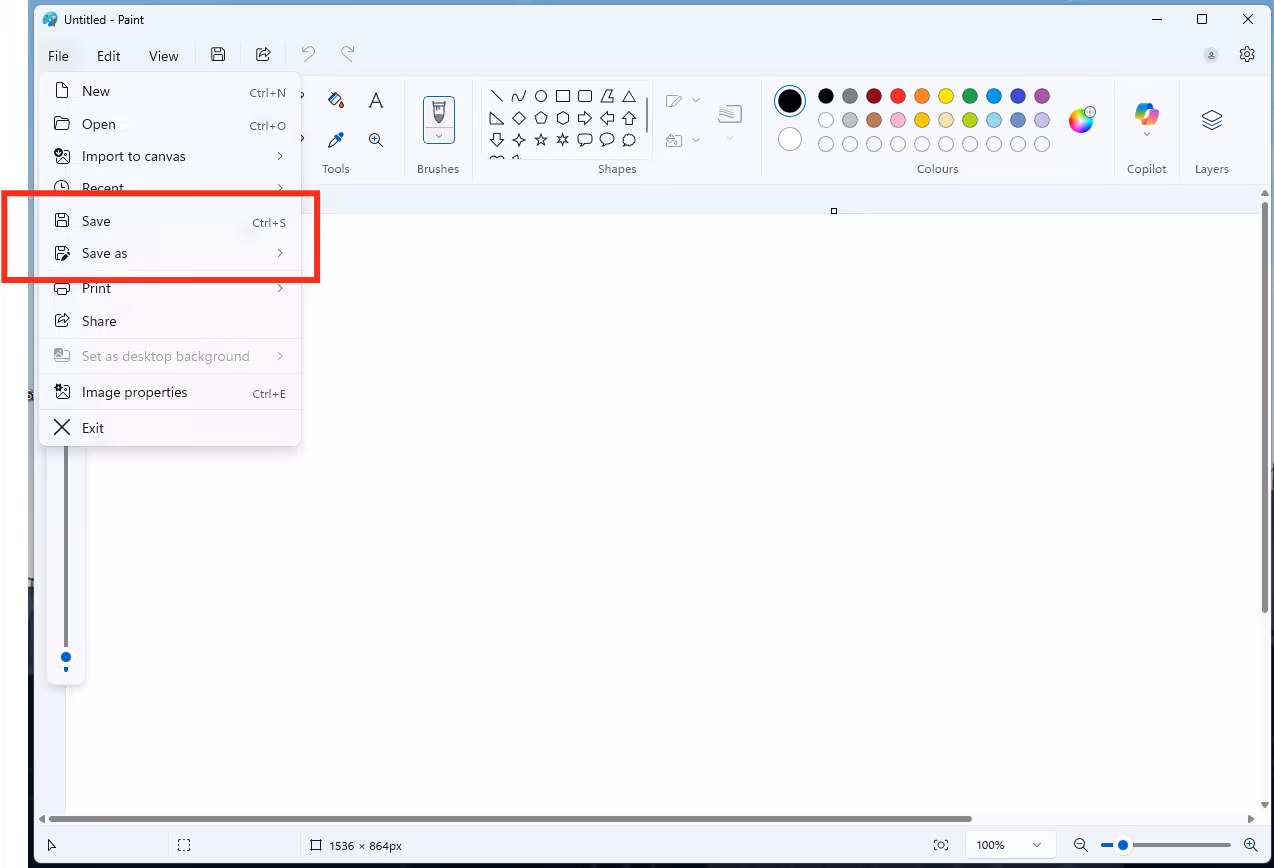Image resolution: width=1274 pixels, height=868 pixels.
Task: Select the Fill with colour tool
Action: (x=335, y=99)
